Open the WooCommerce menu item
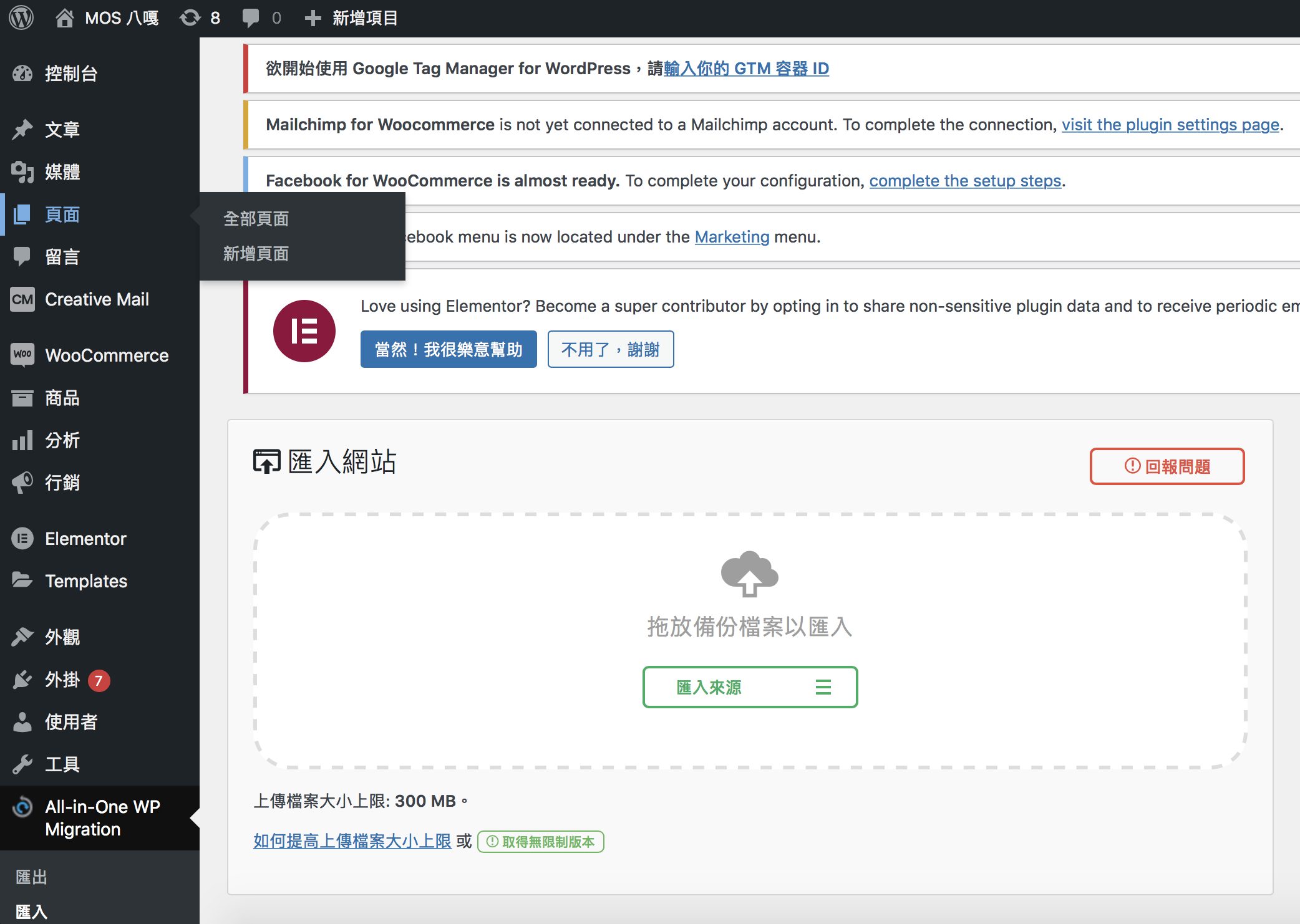 click(106, 355)
